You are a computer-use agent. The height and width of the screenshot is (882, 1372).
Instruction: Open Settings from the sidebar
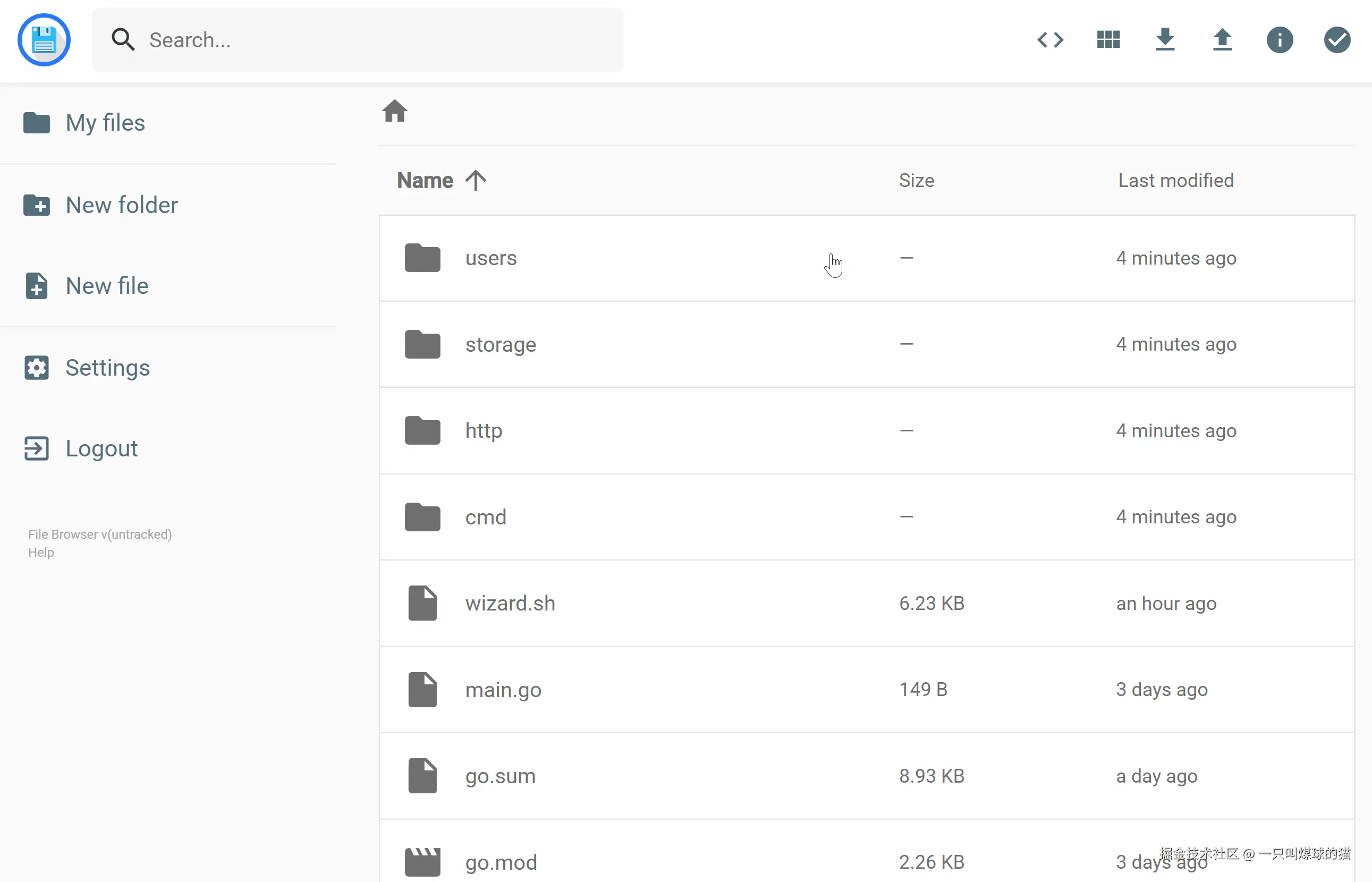click(x=107, y=368)
